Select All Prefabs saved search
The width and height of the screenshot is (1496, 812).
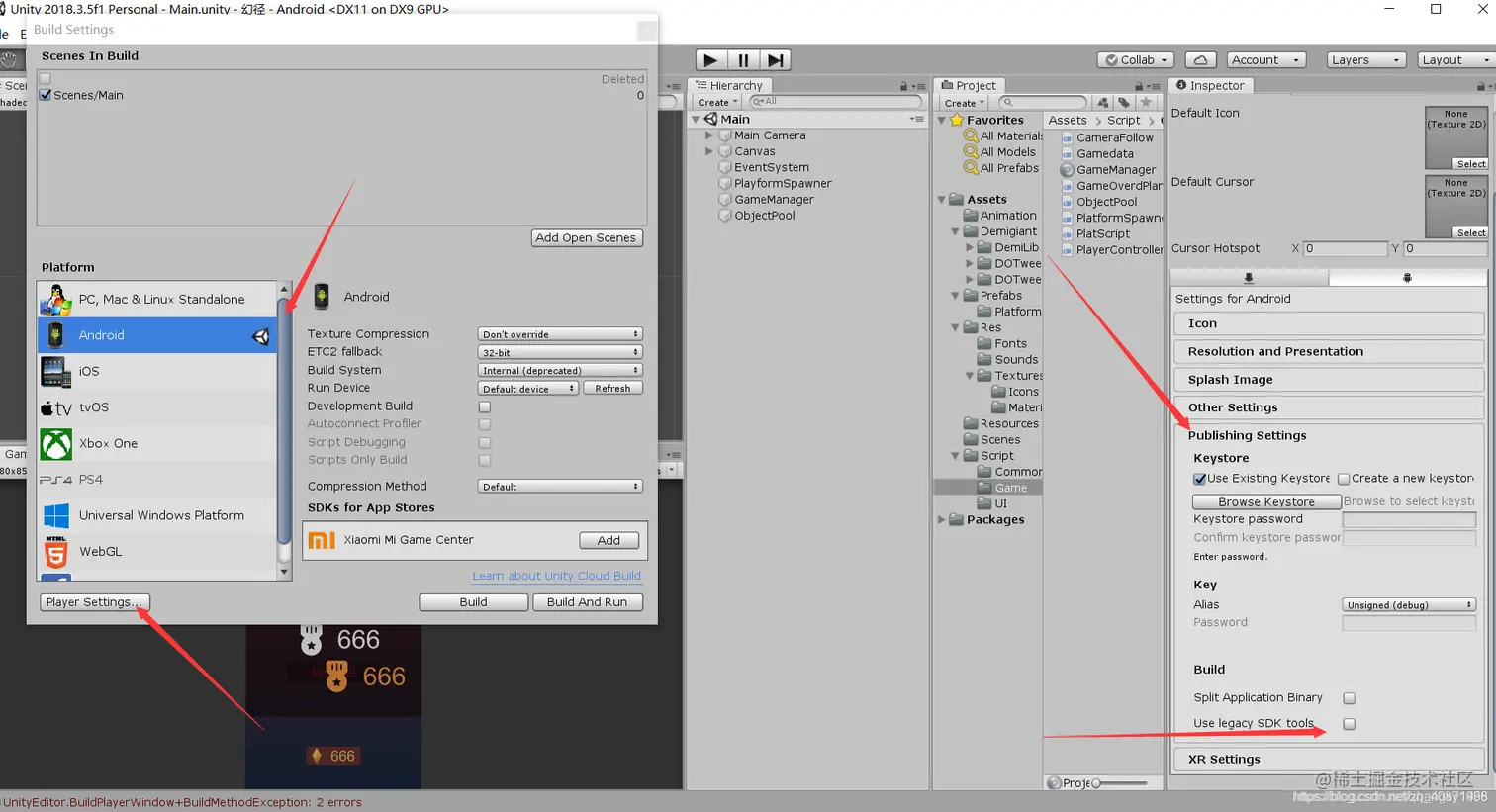tap(1001, 168)
